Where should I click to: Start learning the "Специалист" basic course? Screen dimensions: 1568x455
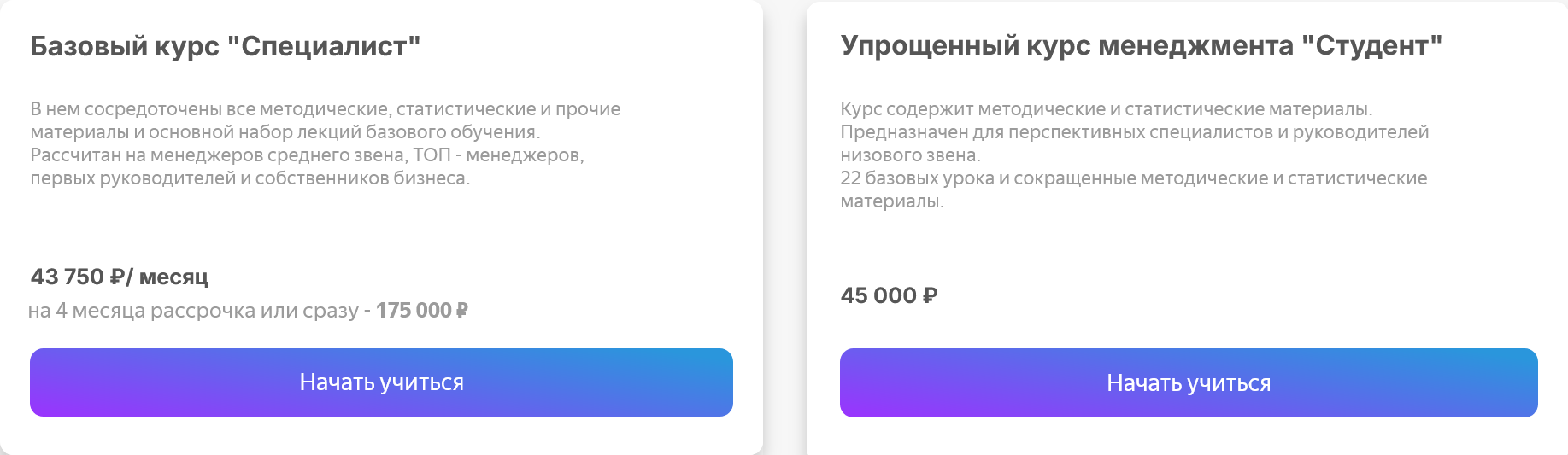tap(381, 382)
